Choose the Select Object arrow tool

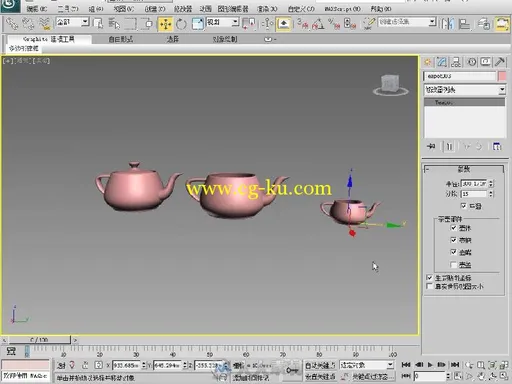point(98,24)
